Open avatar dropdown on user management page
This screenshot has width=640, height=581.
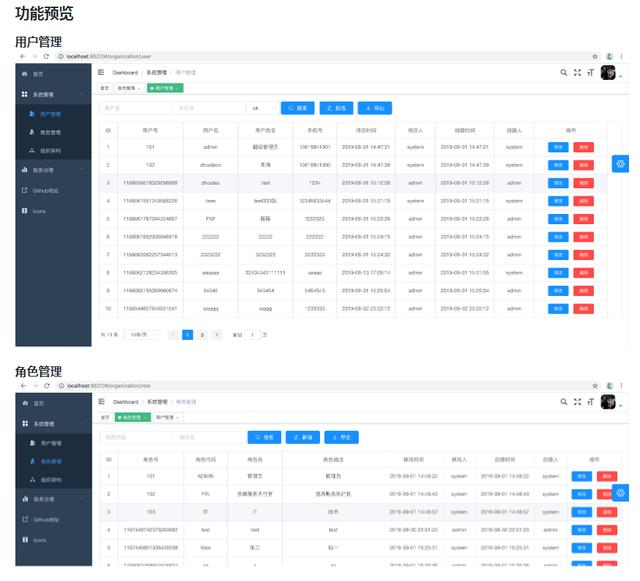click(611, 73)
